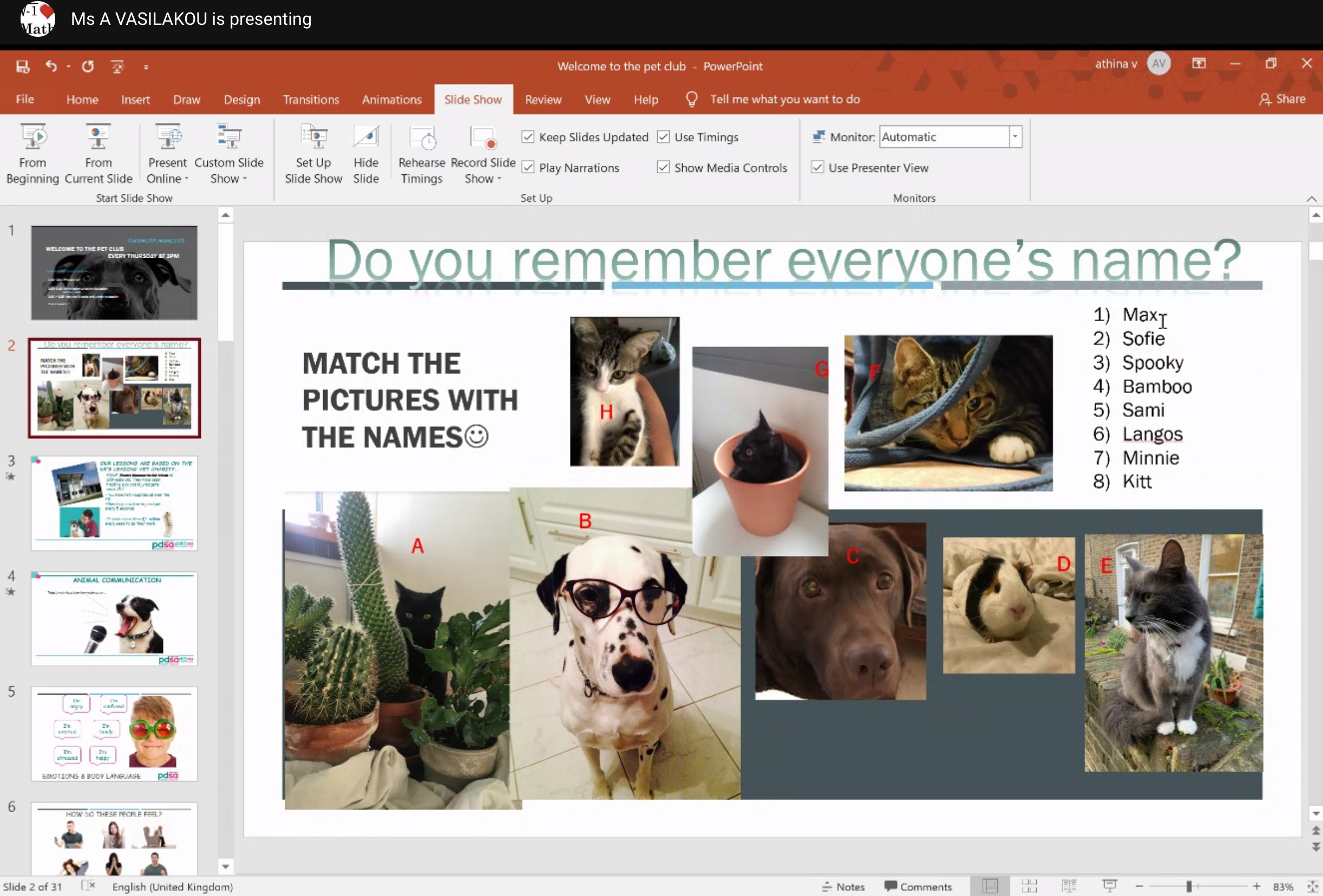
Task: Click the Record Slide Show icon
Action: pos(483,138)
